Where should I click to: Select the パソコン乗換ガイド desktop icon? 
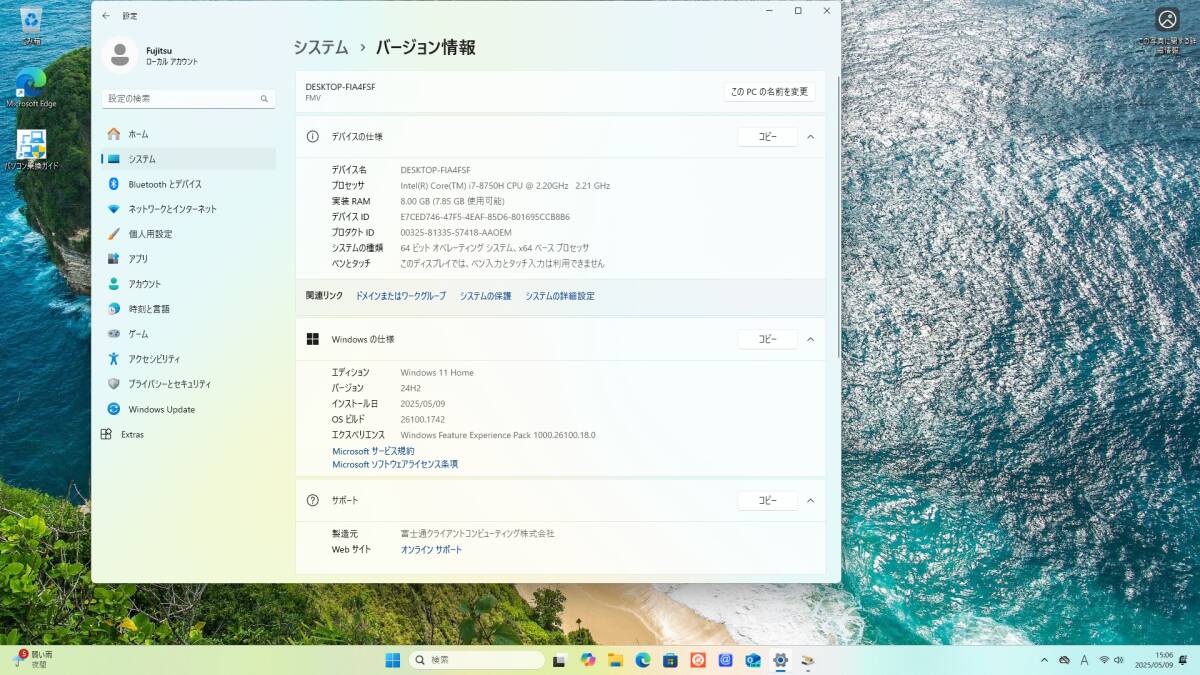(31, 150)
